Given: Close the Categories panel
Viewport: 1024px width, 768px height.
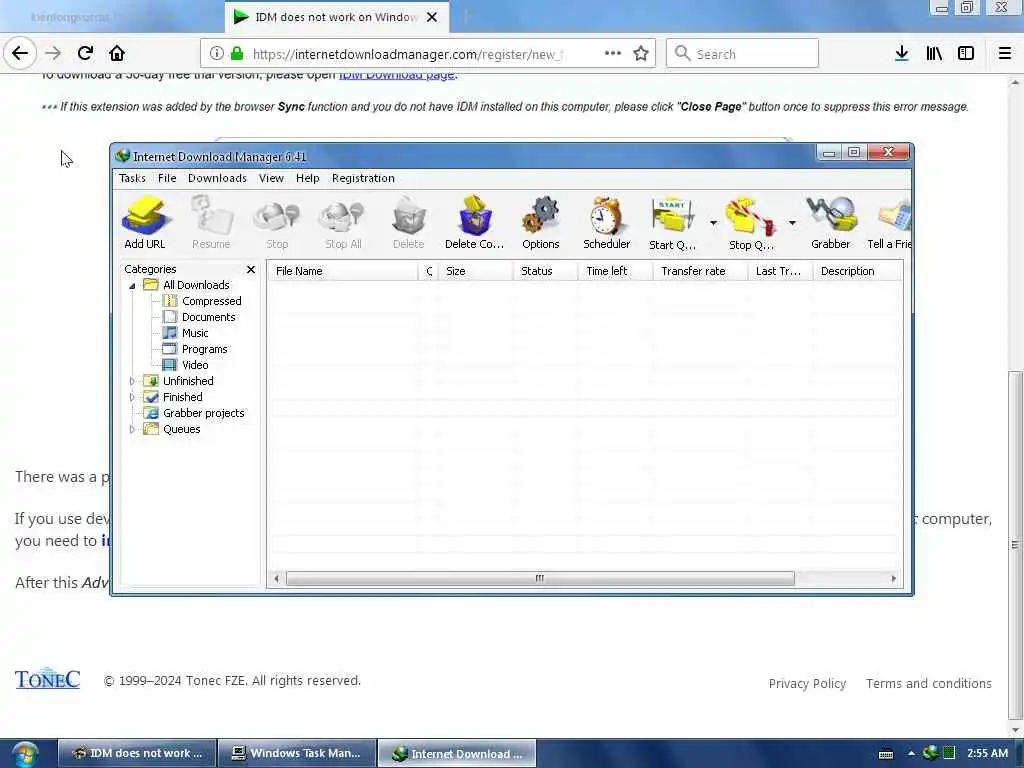Looking at the screenshot, I should pyautogui.click(x=251, y=269).
